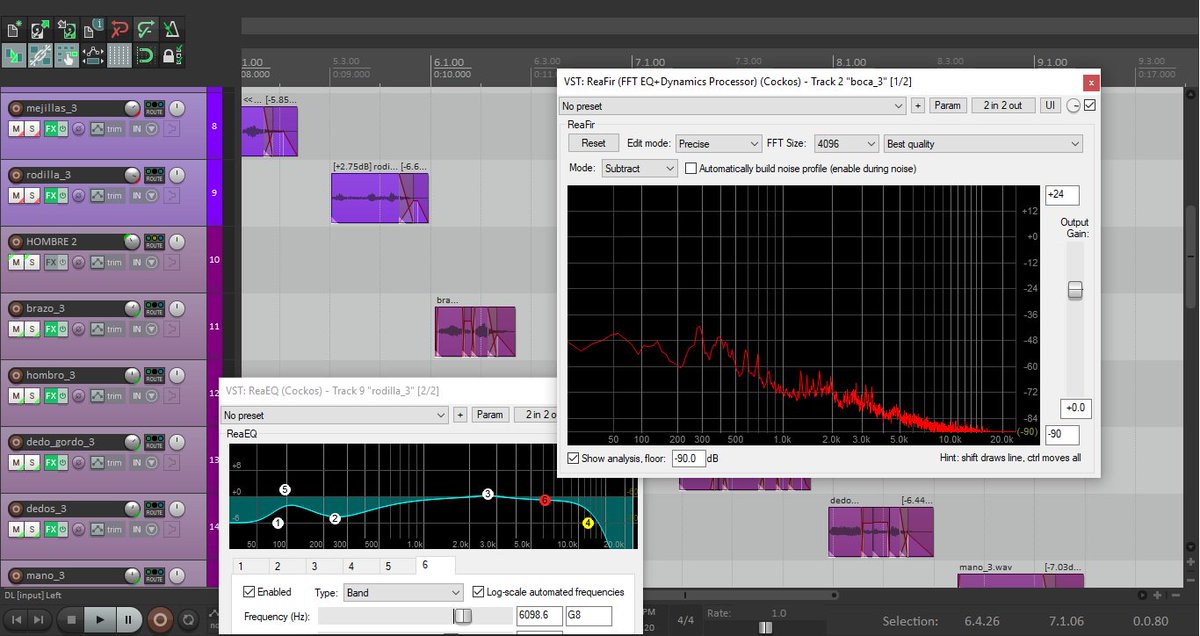Toggle repeat loop in transport
The image size is (1200, 636).
[188, 620]
